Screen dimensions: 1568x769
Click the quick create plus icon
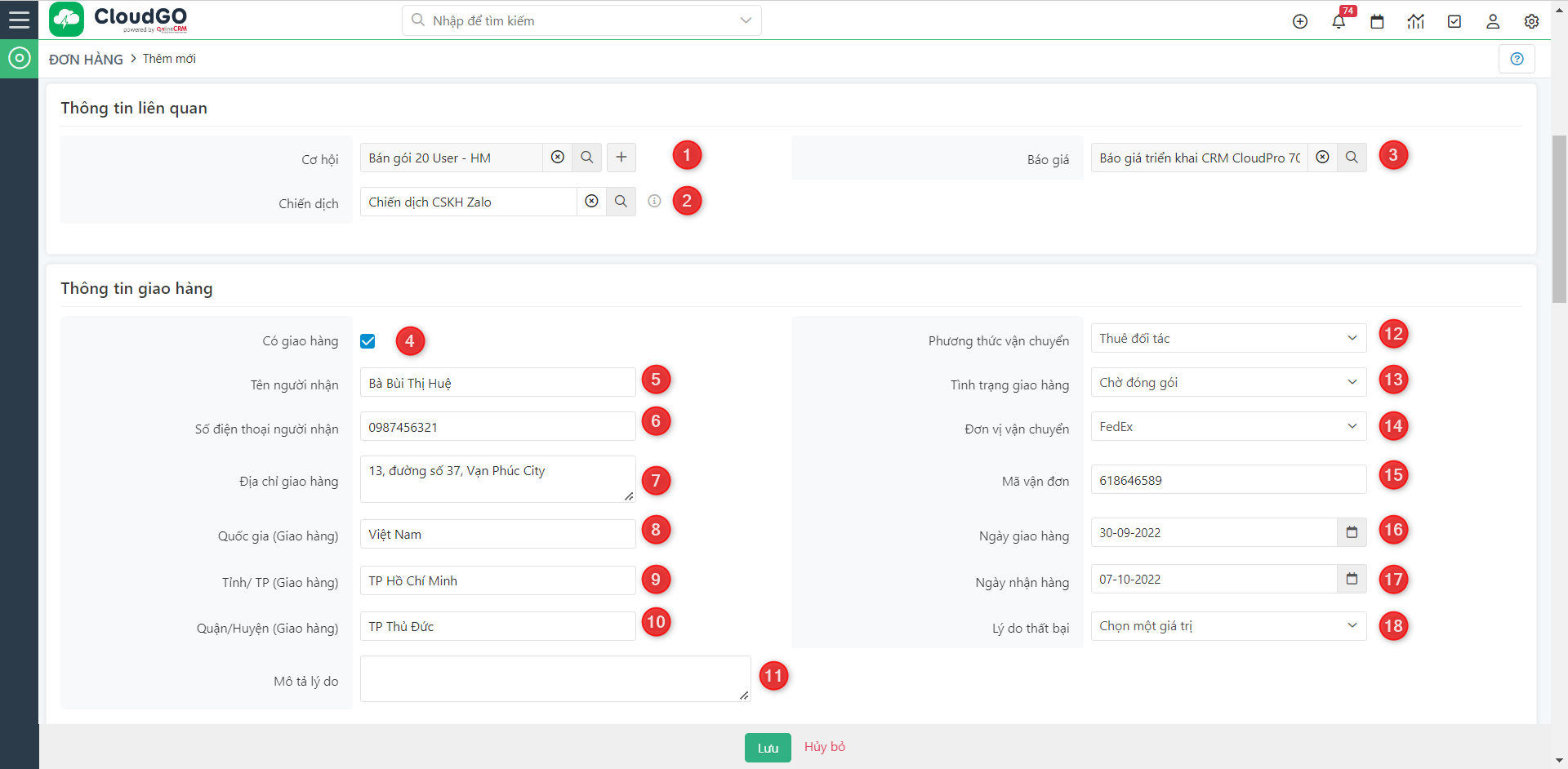pos(1300,22)
